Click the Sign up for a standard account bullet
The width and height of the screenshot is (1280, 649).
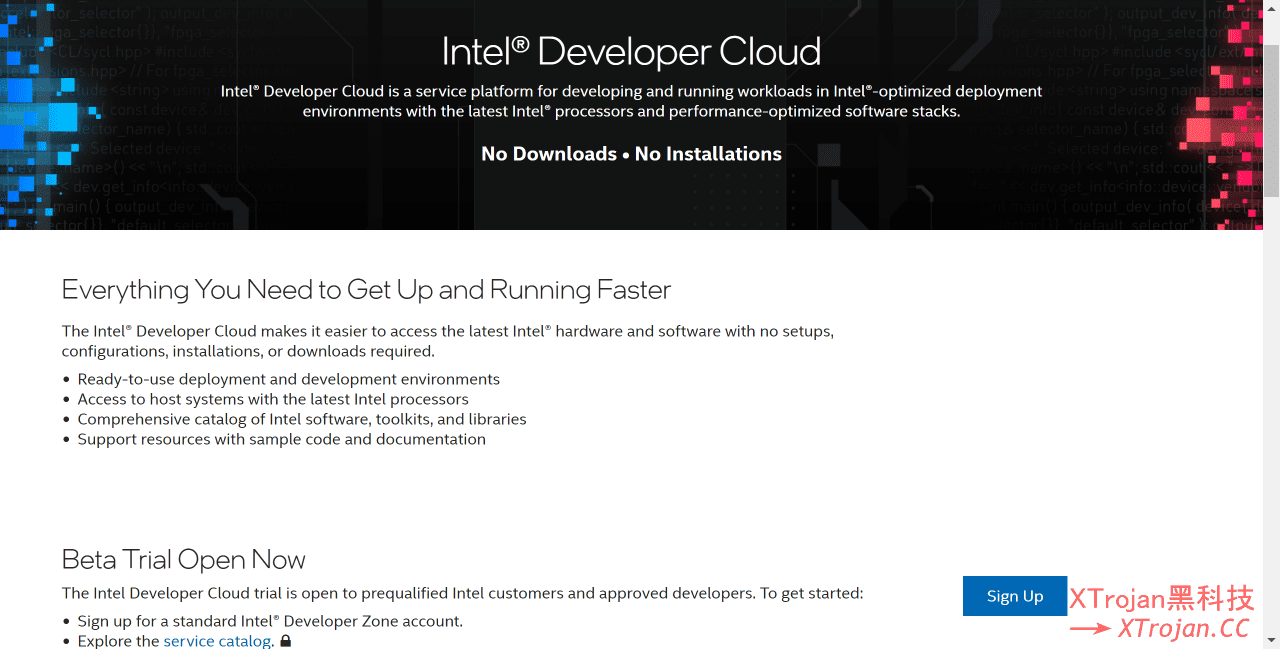coord(270,621)
